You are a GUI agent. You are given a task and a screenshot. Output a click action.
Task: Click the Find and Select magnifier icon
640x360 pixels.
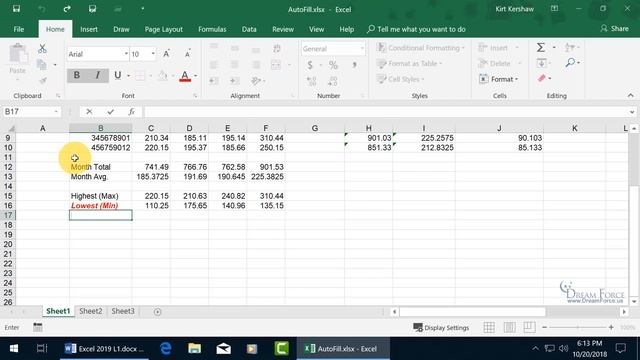coord(570,63)
